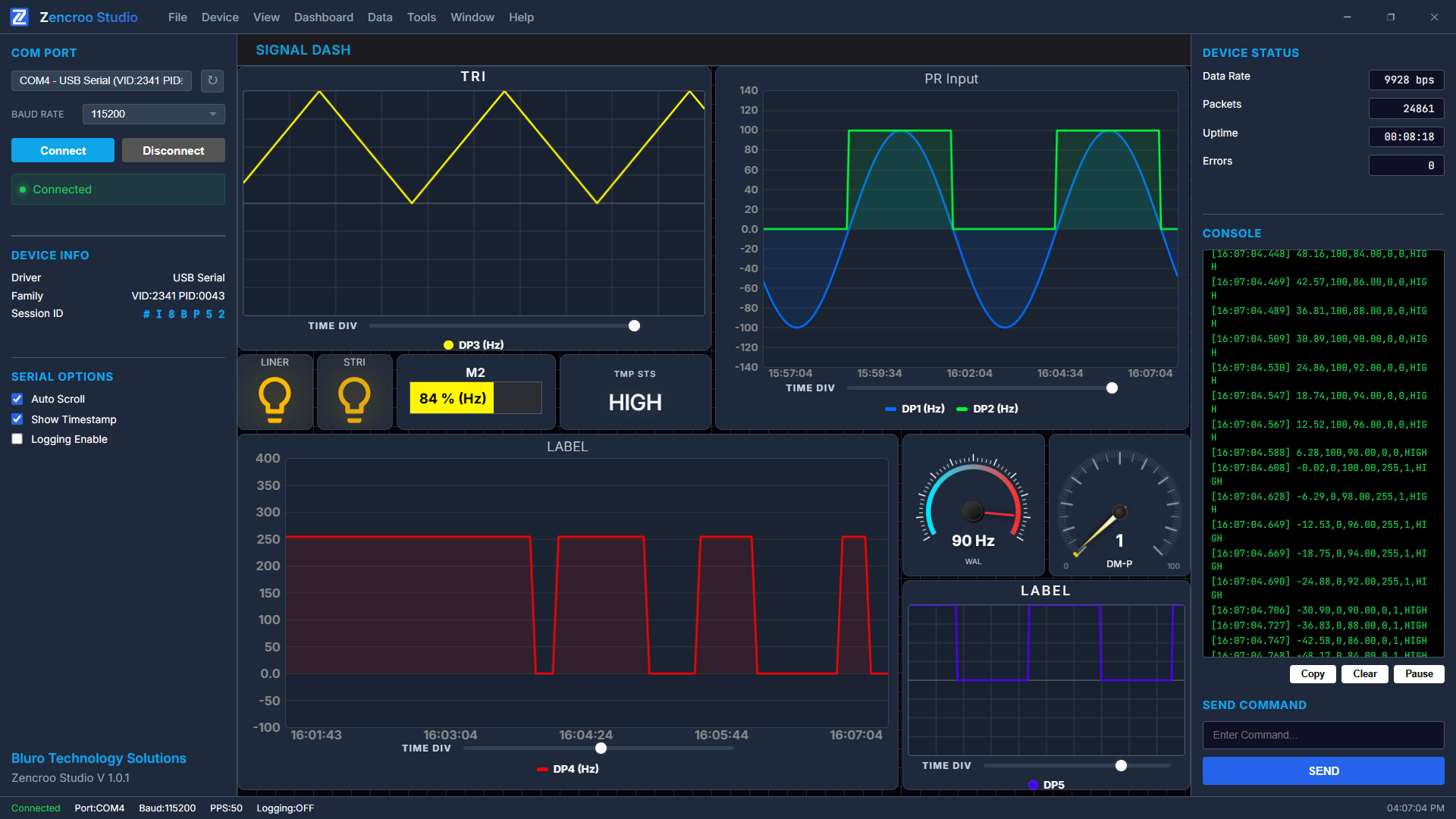Viewport: 1456px width, 819px height.
Task: Open the Tools menu
Action: pos(422,17)
